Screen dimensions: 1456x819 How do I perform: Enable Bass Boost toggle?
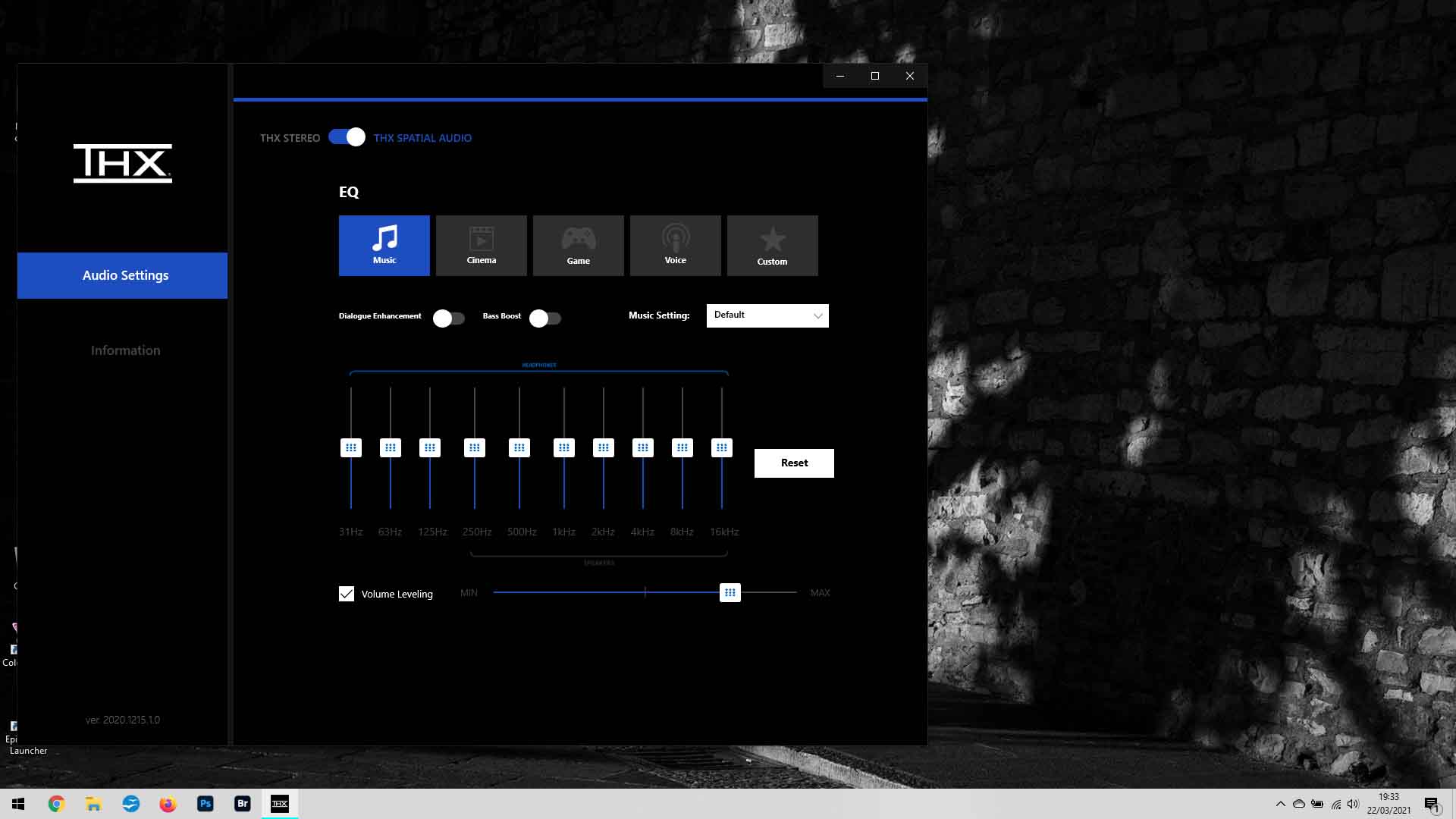545,318
